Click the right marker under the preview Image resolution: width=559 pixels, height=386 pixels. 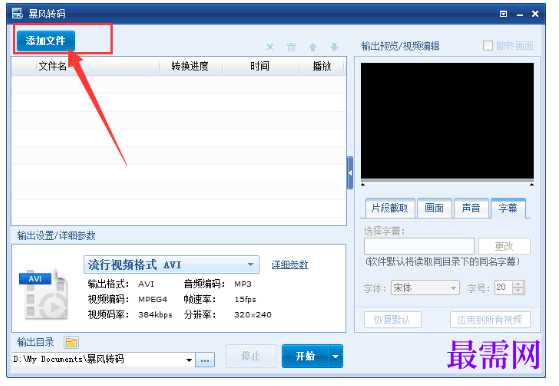click(x=532, y=185)
